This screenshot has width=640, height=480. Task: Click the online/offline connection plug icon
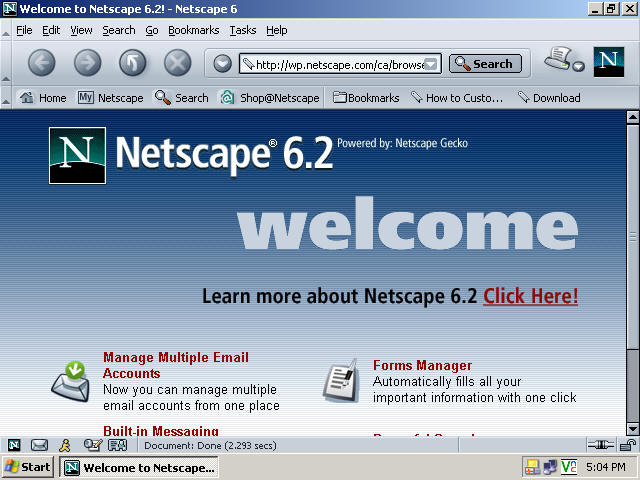tap(600, 445)
